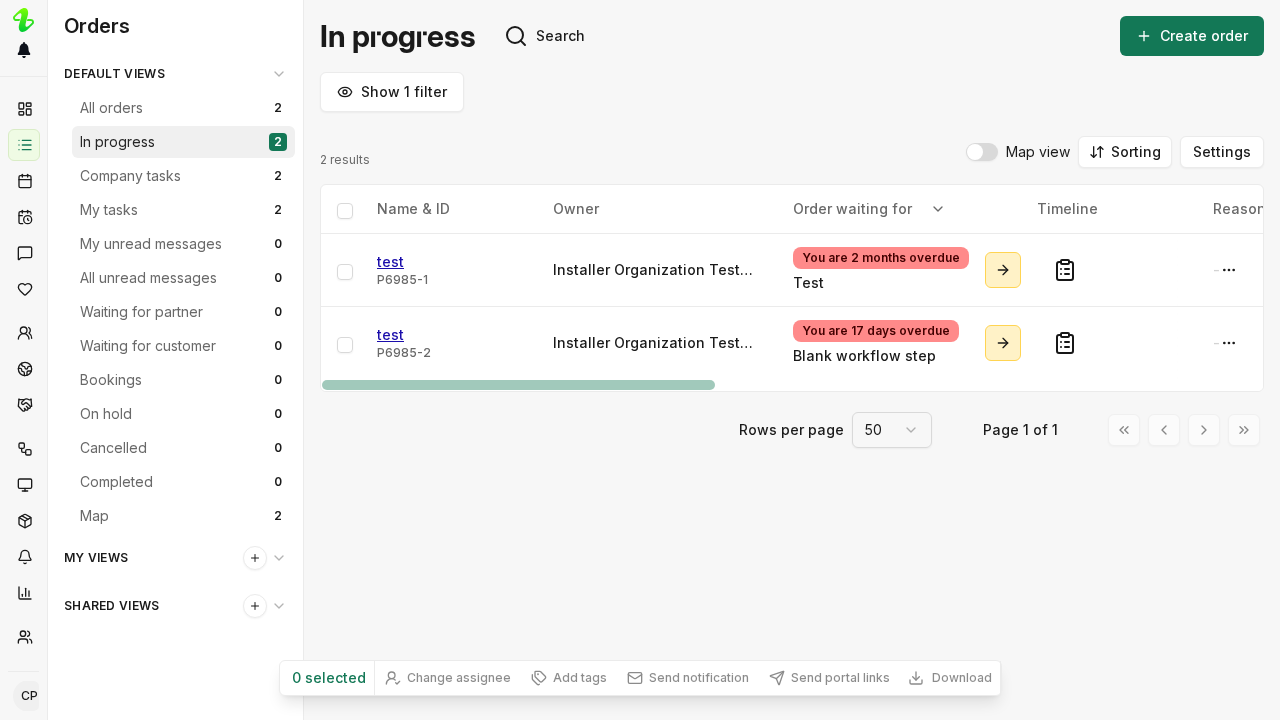Open the handshake partners icon in sidebar
This screenshot has height=720, width=1280.
coord(25,405)
